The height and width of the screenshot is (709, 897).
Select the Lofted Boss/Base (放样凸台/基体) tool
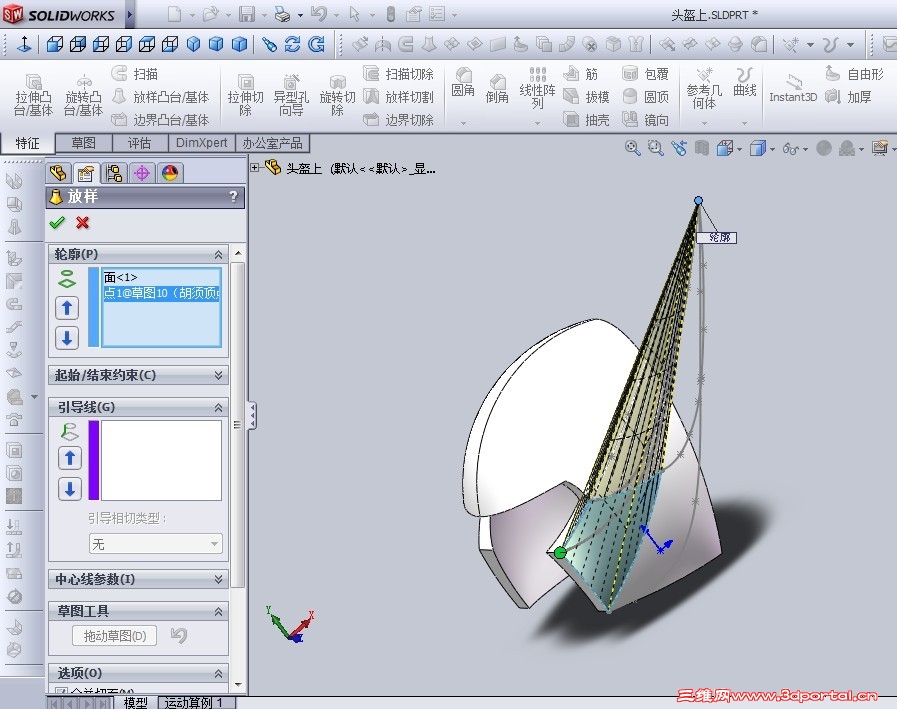pyautogui.click(x=160, y=97)
